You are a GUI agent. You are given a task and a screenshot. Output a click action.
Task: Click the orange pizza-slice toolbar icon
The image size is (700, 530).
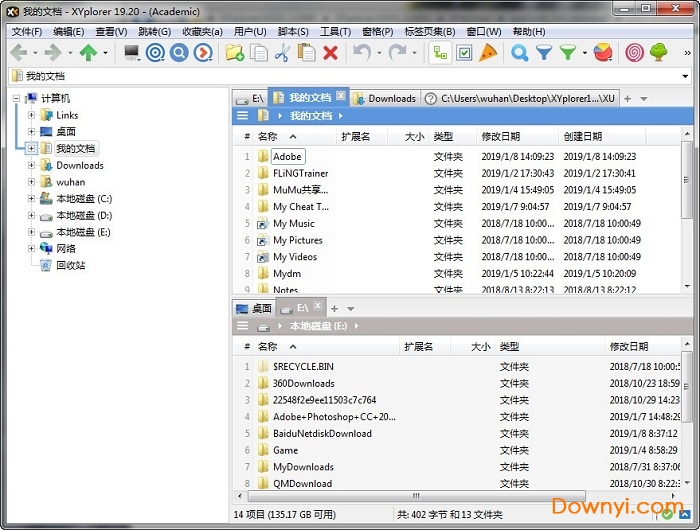tap(488, 53)
